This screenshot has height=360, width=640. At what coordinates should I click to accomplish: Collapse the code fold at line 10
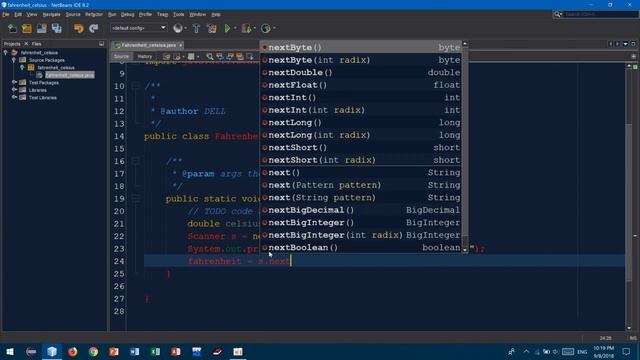coord(135,86)
